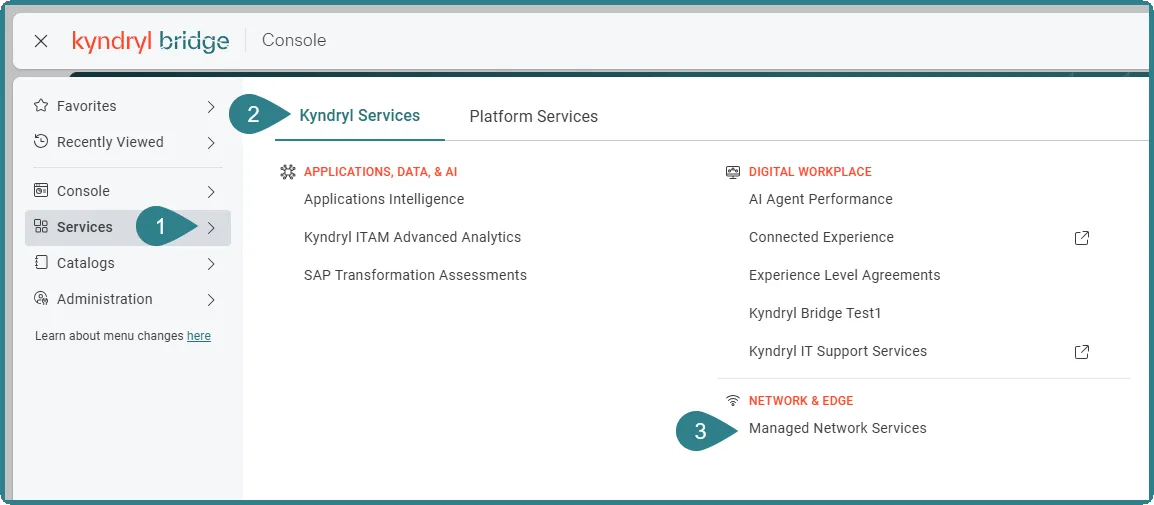Screen dimensions: 1154x505
Task: Click the Console title in header
Action: pos(294,40)
